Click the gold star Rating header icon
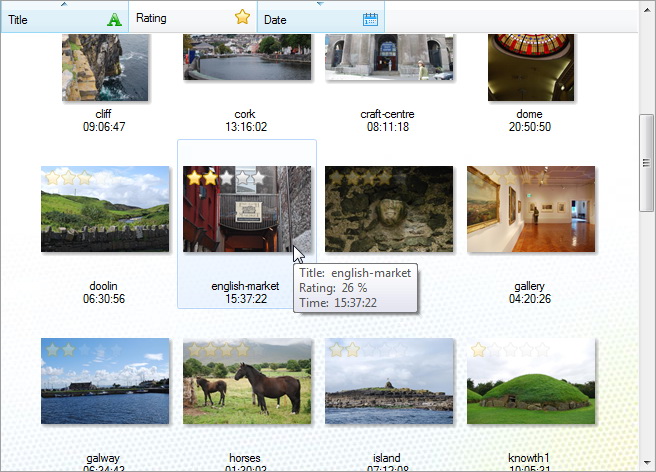Viewport: 656px width, 472px height. pos(242,17)
